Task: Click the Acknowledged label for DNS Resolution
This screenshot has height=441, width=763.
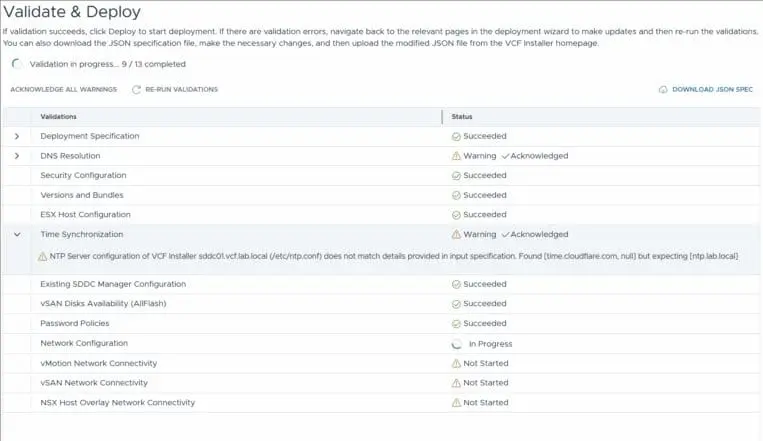Action: pos(538,156)
